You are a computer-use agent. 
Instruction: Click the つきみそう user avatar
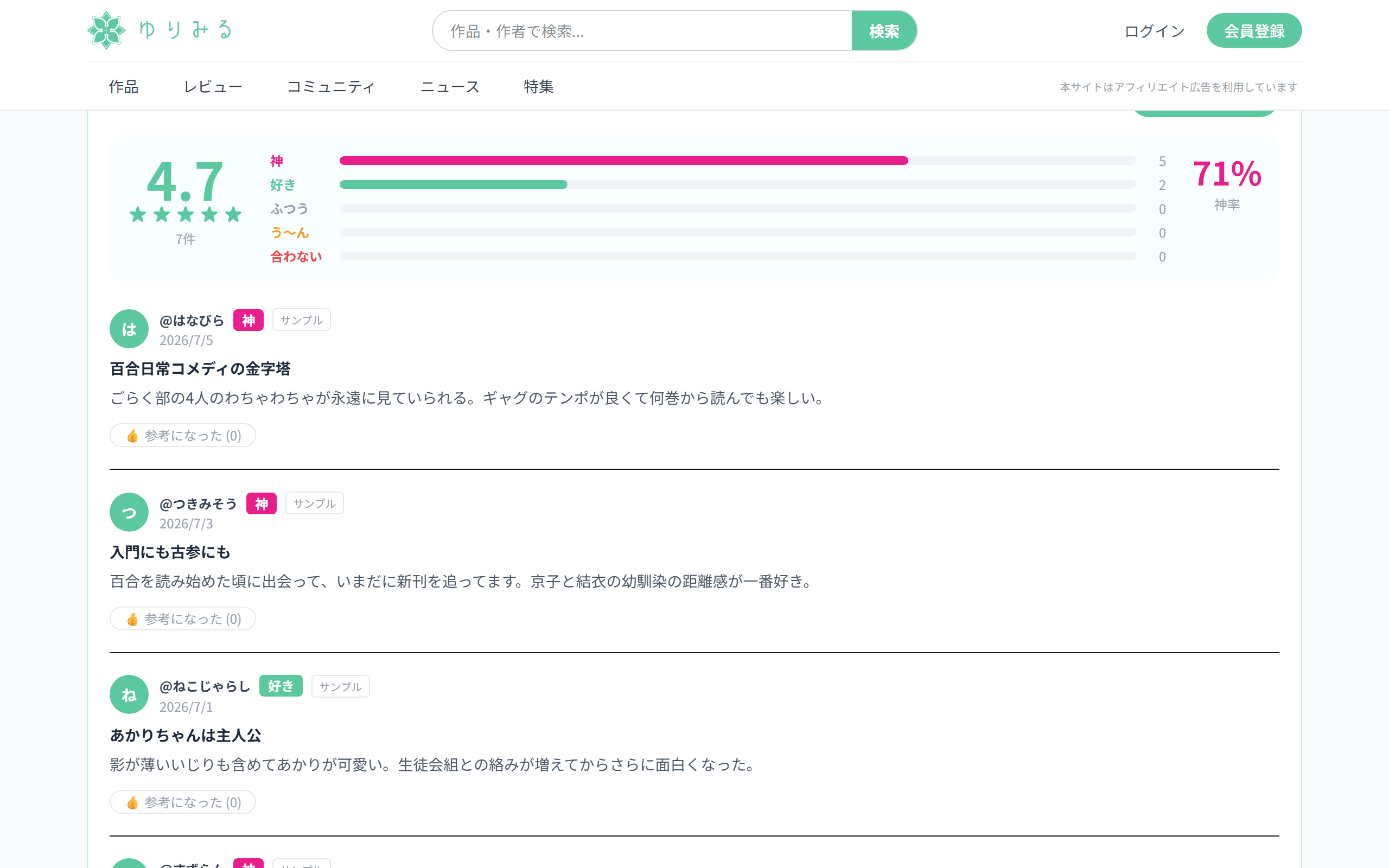pyautogui.click(x=129, y=512)
